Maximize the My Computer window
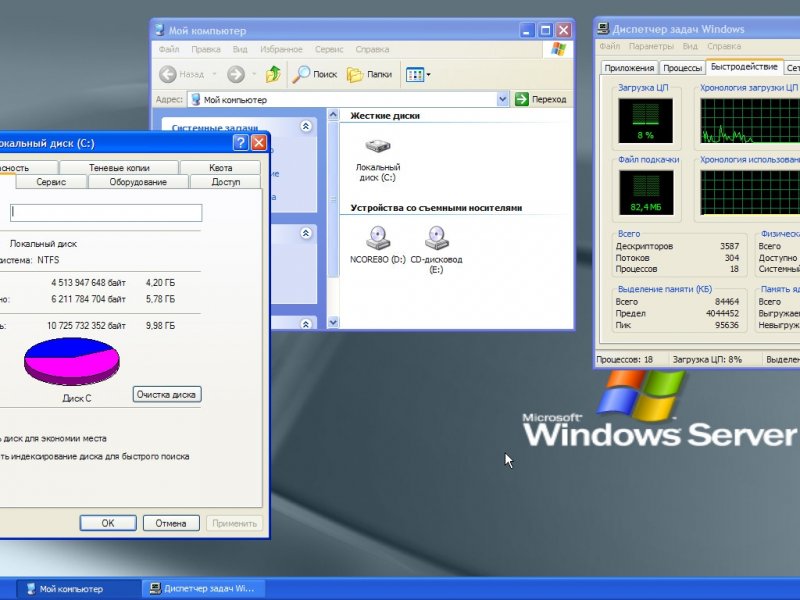The image size is (800, 600). 545,31
